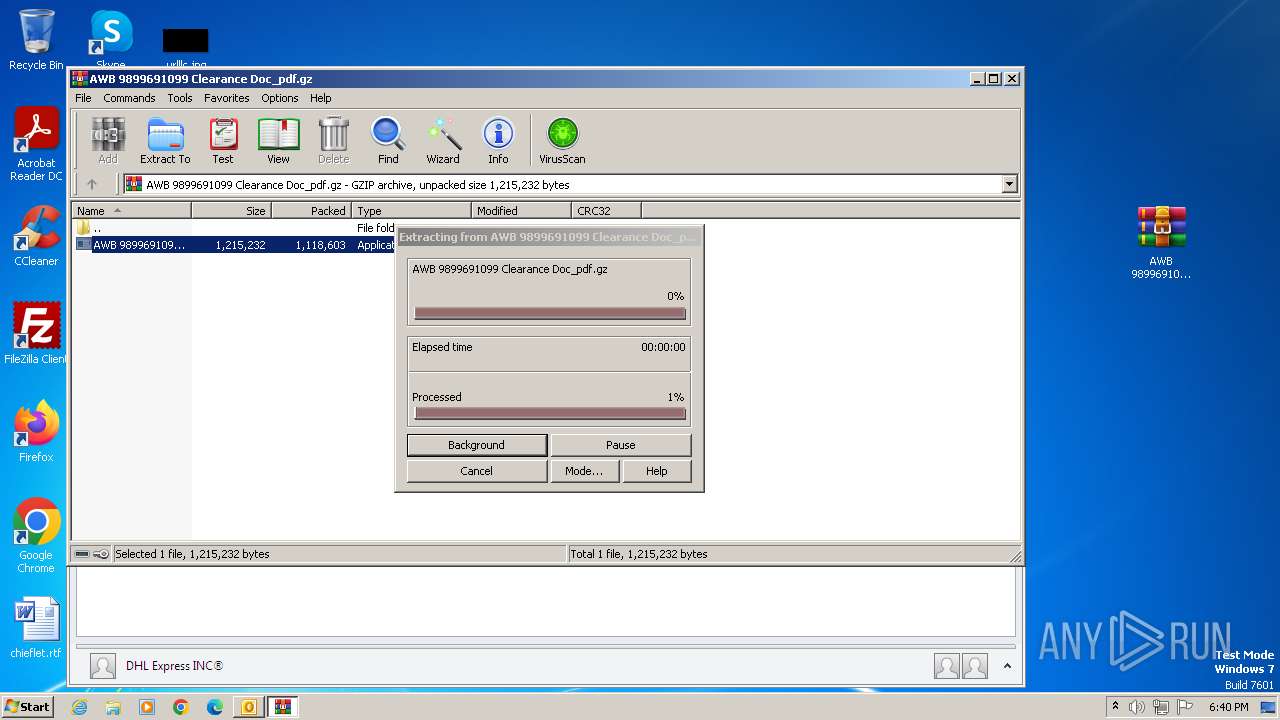Sort by Name column header
Viewport: 1280px width, 720px height.
coord(131,211)
